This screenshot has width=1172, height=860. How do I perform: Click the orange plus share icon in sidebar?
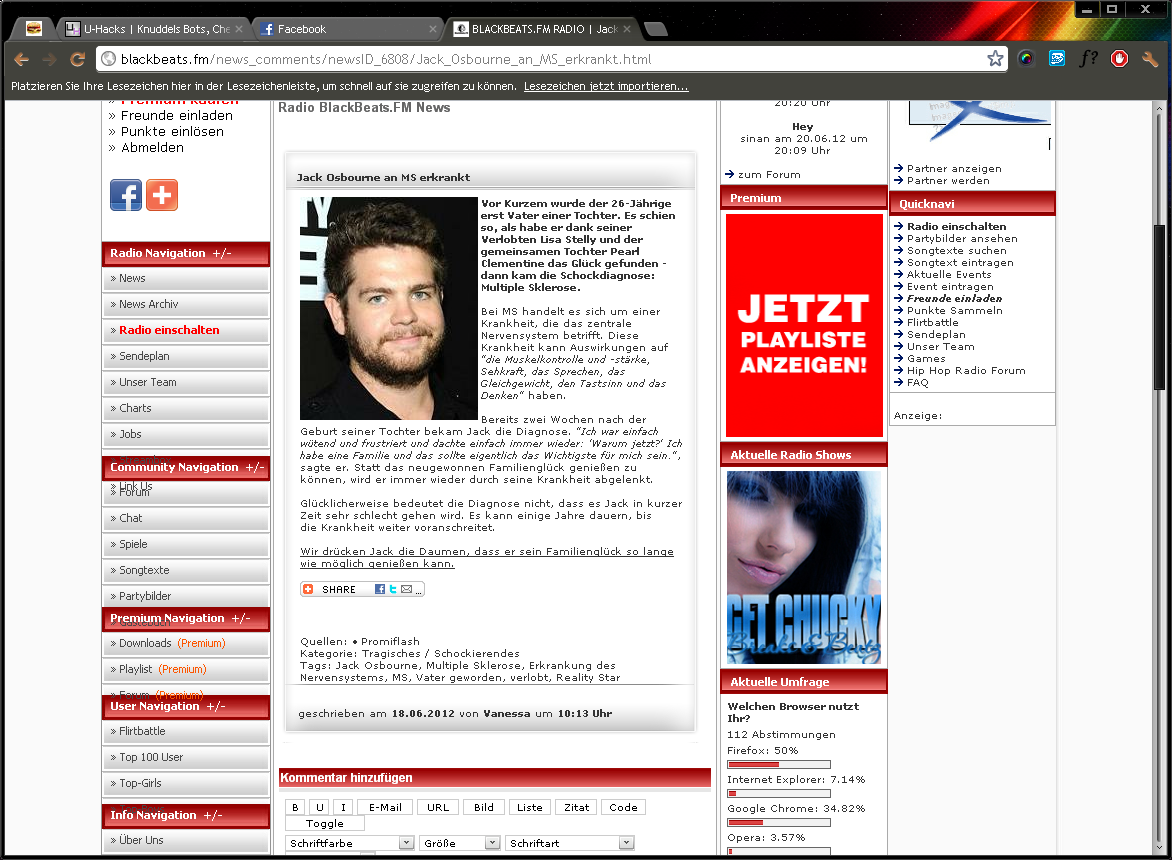(161, 195)
